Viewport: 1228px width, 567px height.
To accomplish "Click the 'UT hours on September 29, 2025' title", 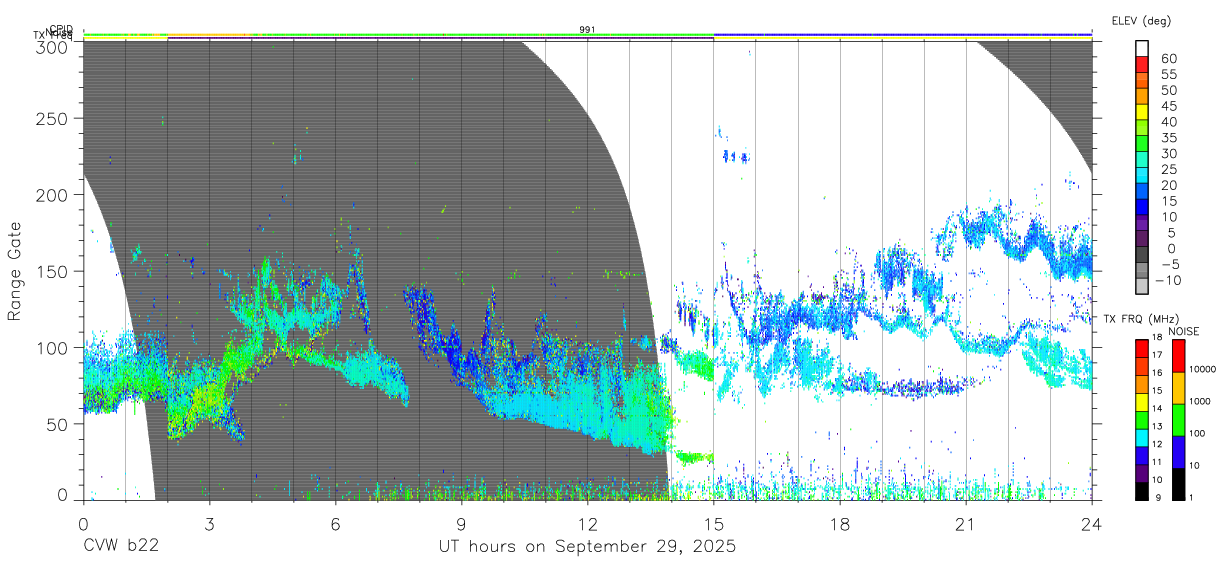I will pos(587,547).
